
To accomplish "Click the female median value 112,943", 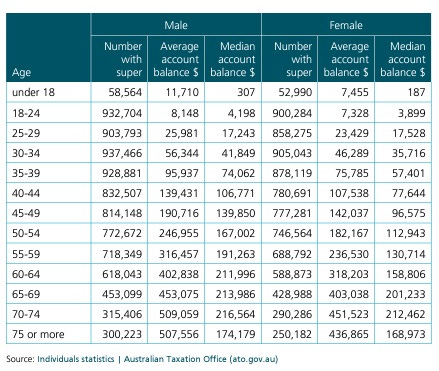I will (x=406, y=233).
